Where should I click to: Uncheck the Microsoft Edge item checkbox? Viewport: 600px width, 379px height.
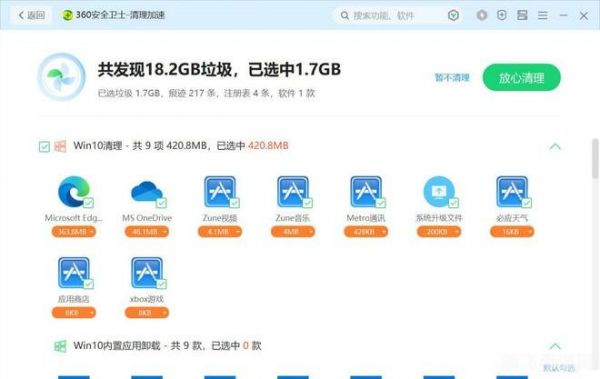pyautogui.click(x=89, y=203)
